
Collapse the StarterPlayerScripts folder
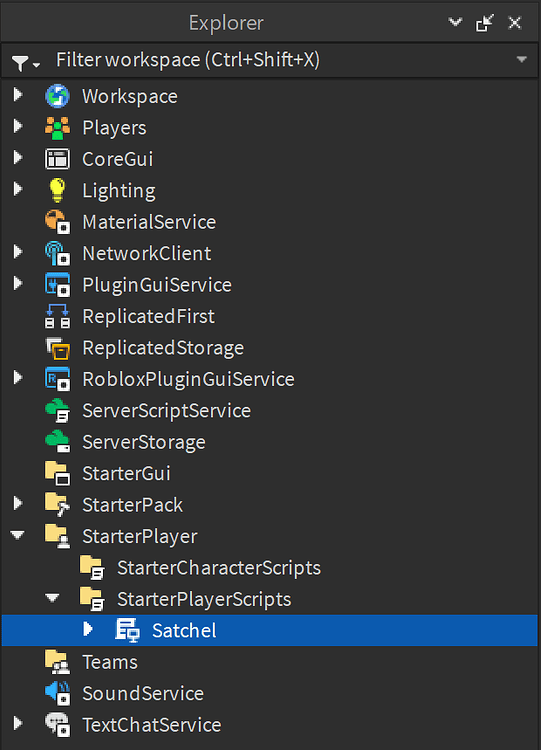click(52, 598)
